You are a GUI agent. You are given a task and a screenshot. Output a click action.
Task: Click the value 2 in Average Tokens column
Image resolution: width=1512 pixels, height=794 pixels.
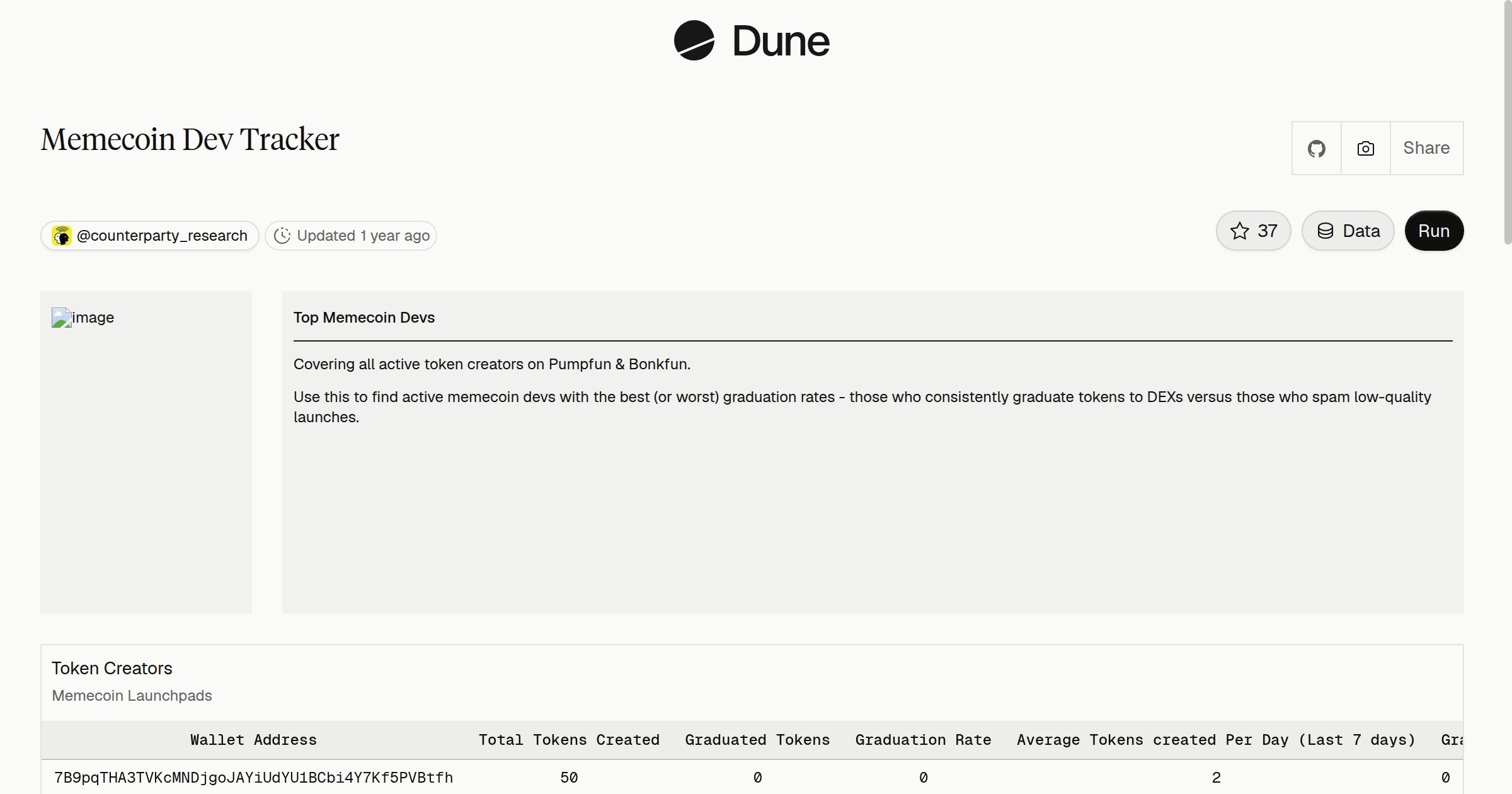pos(1216,778)
